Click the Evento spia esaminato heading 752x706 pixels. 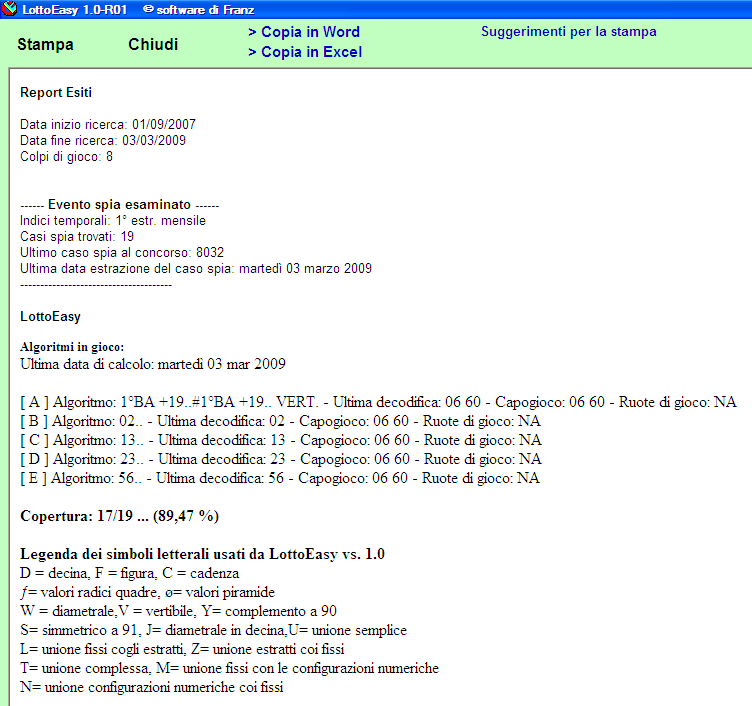tap(119, 205)
